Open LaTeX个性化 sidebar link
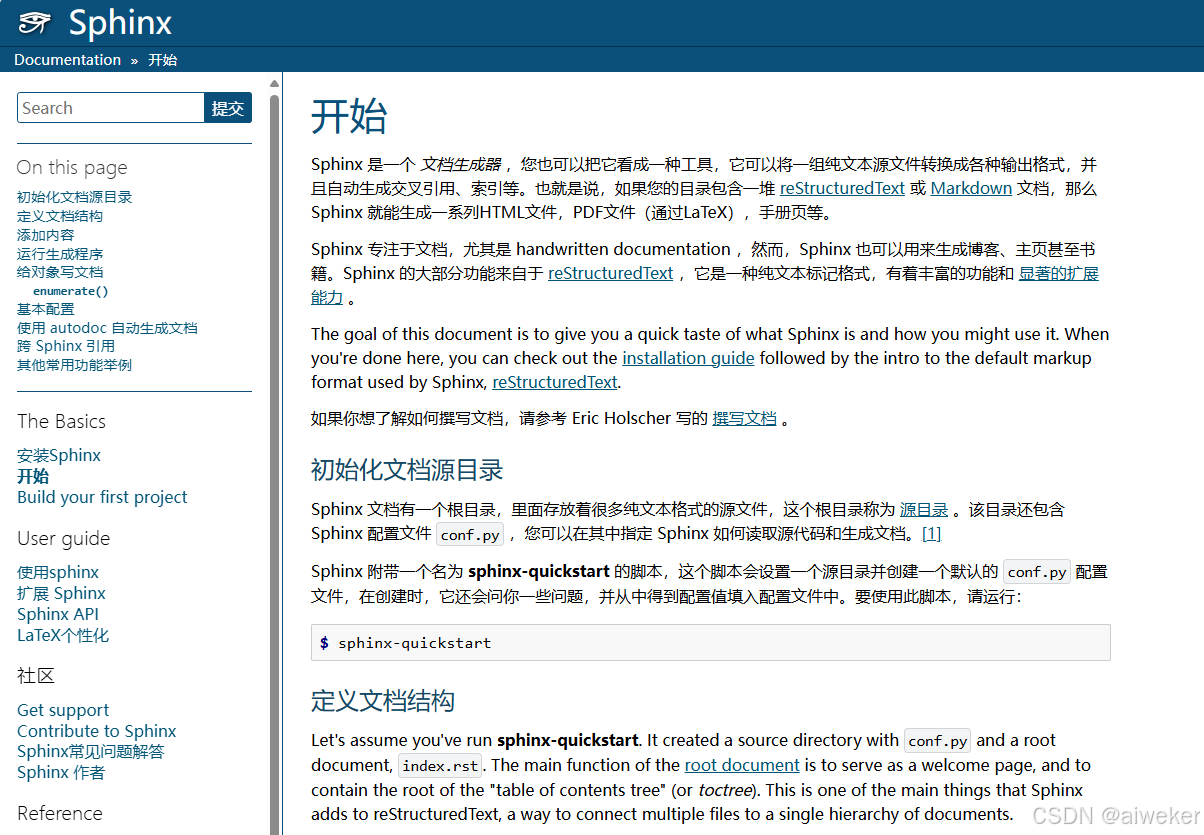The height and width of the screenshot is (835, 1204). pyautogui.click(x=63, y=635)
